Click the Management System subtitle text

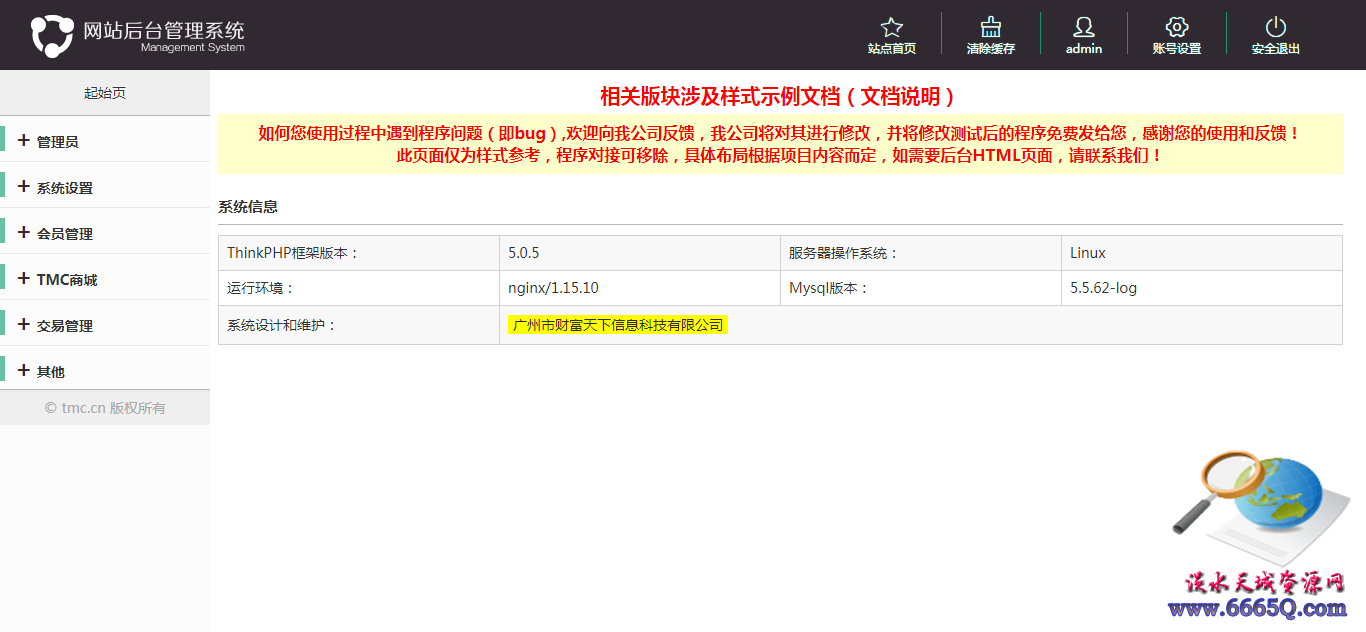point(192,48)
